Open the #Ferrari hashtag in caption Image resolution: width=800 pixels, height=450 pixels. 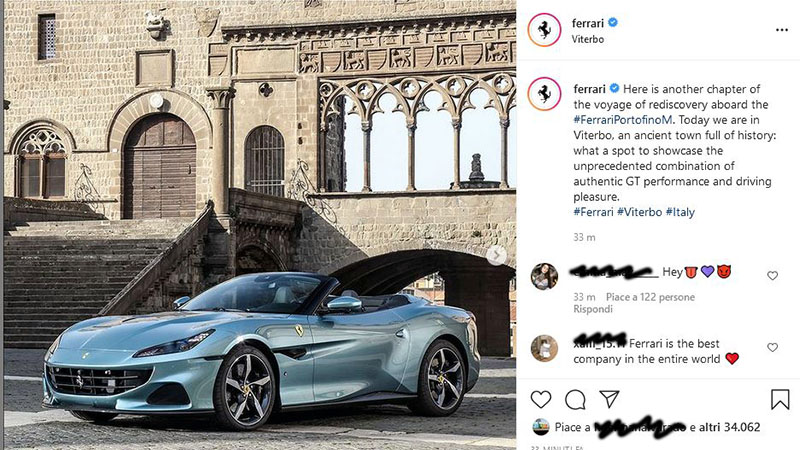(593, 212)
